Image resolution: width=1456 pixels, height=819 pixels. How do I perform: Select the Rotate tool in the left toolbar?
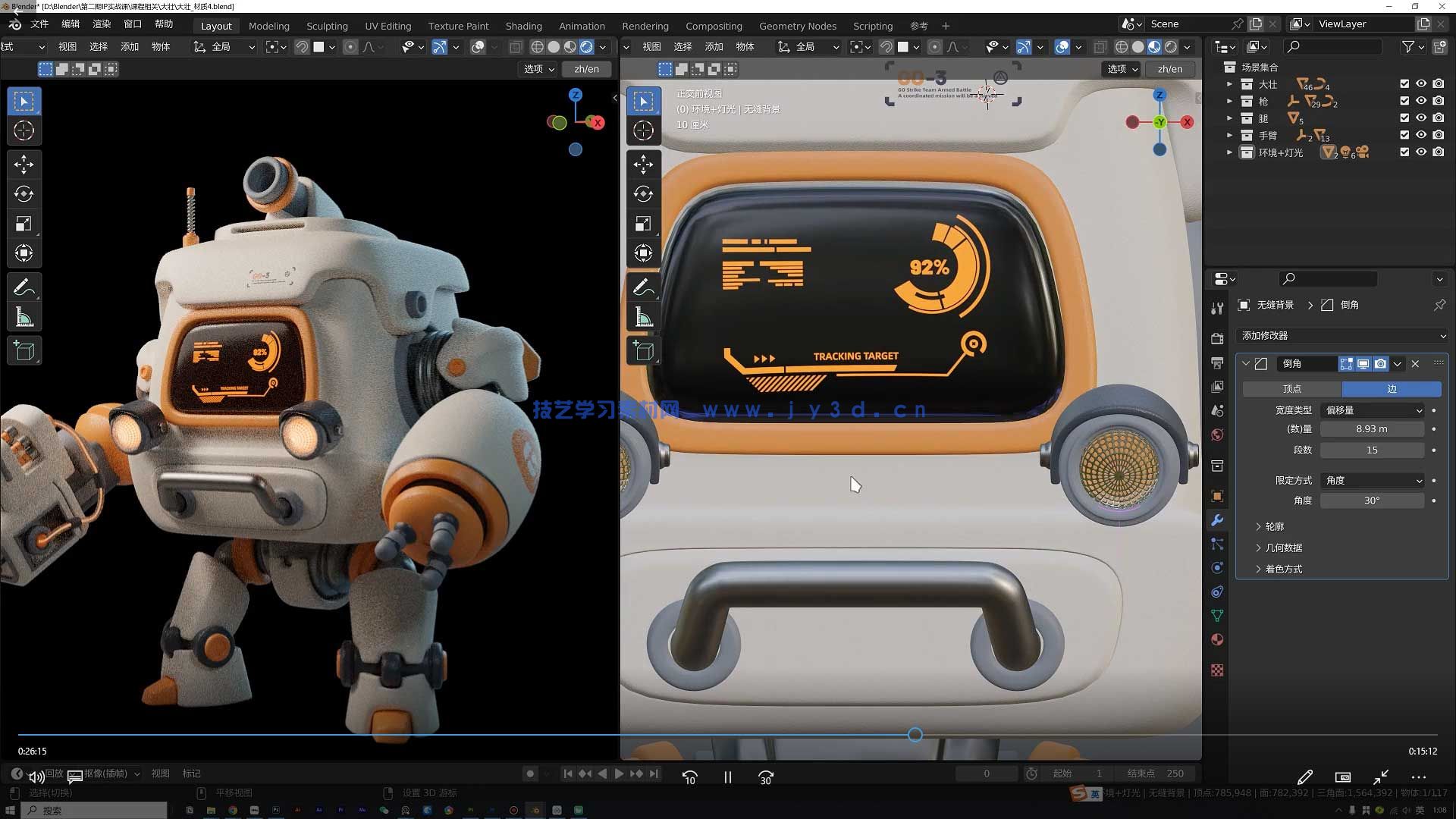(24, 193)
